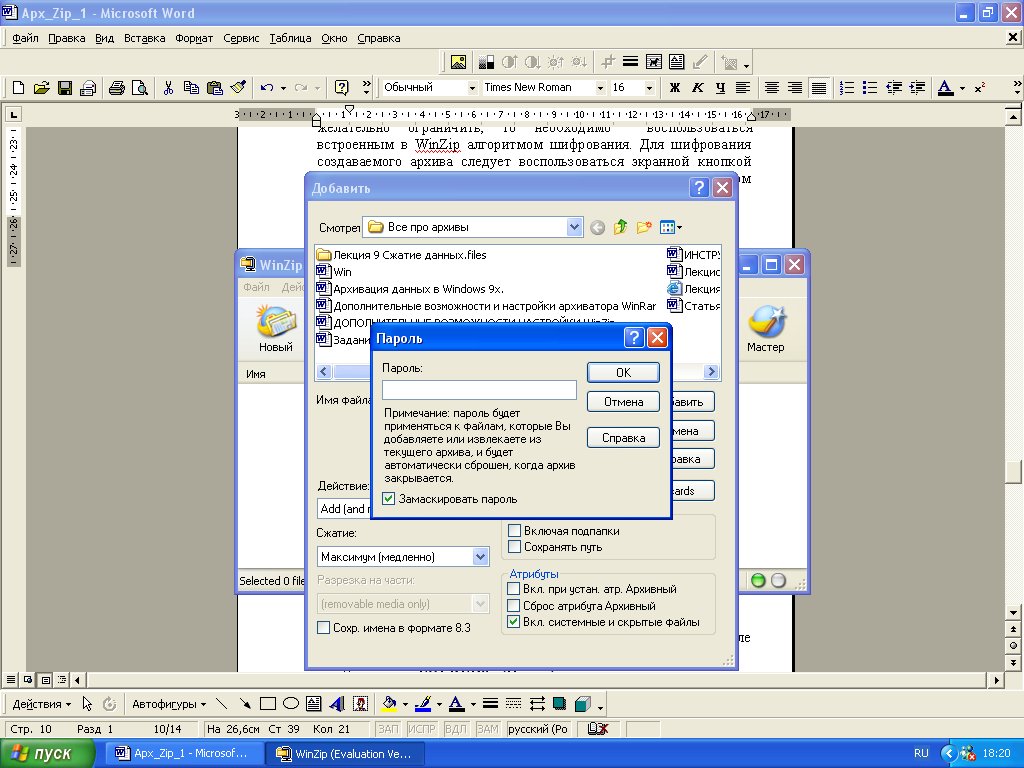Uncheck Вкл. системные и скрытые файлы
1024x768 pixels.
[514, 622]
